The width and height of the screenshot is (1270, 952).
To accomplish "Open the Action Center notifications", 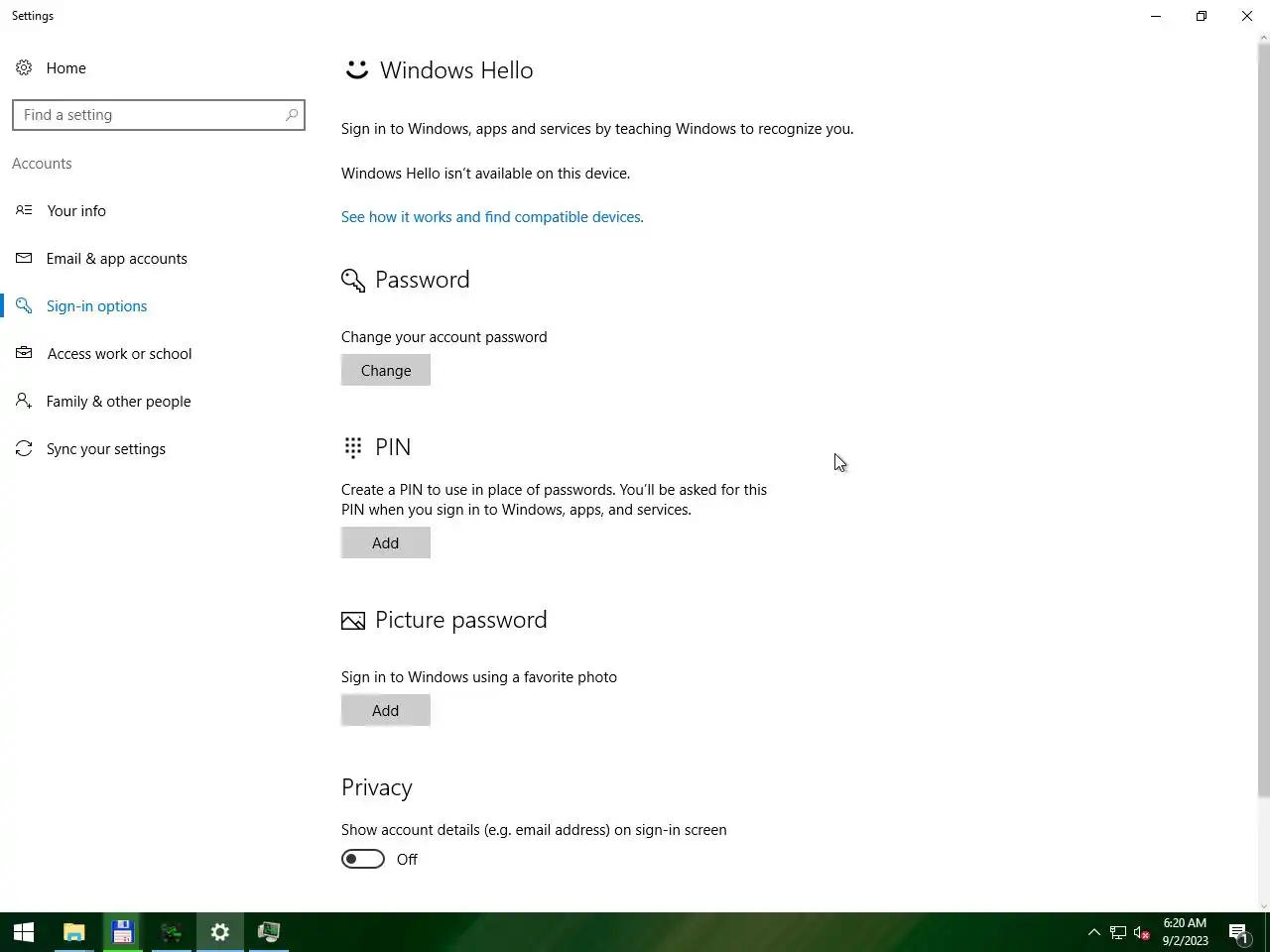I will (x=1238, y=932).
